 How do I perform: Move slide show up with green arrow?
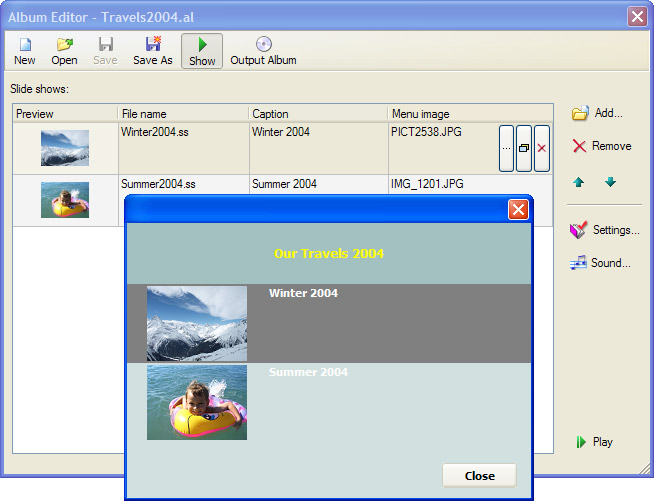(579, 182)
